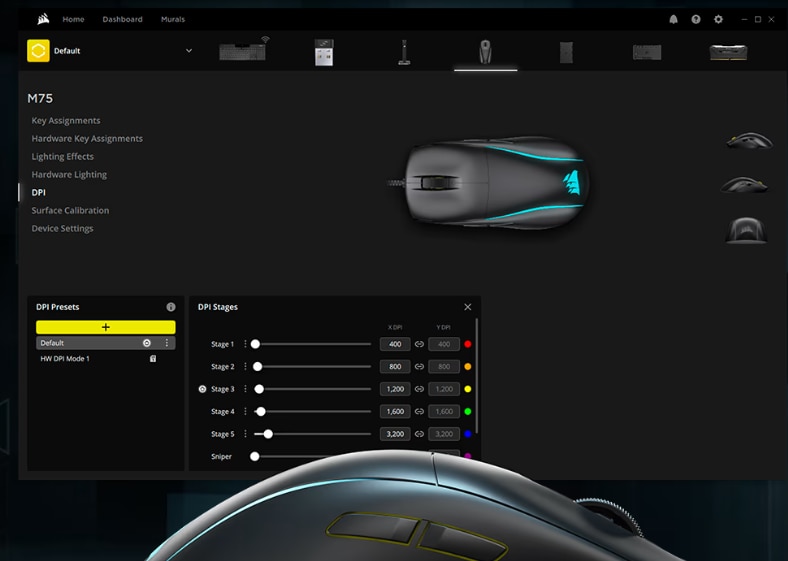788x561 pixels.
Task: Click the Sniper DPI slider handle
Action: pos(255,456)
